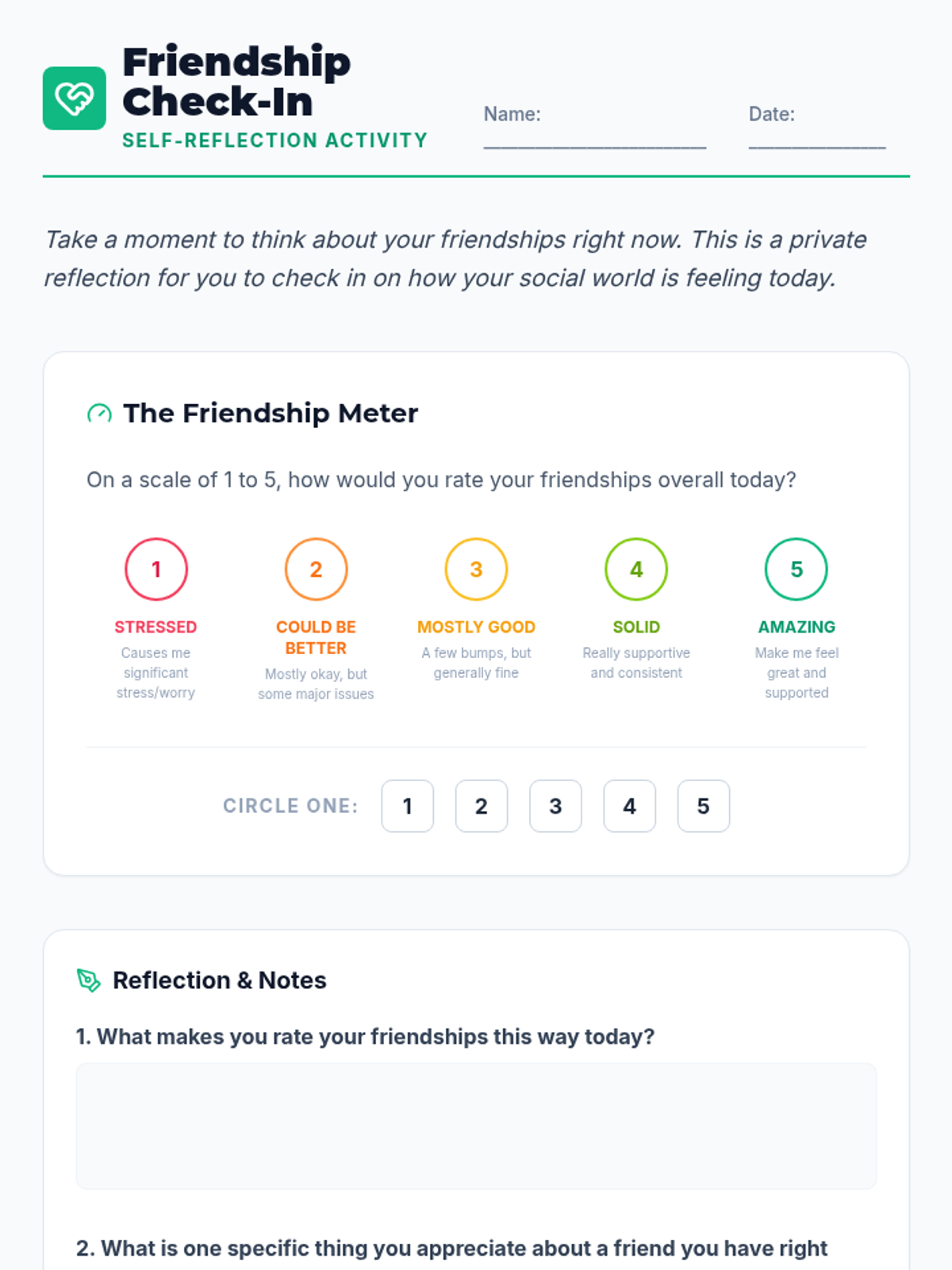The width and height of the screenshot is (952, 1270).
Task: Click the MOSTLY GOOD rating label
Action: [476, 627]
